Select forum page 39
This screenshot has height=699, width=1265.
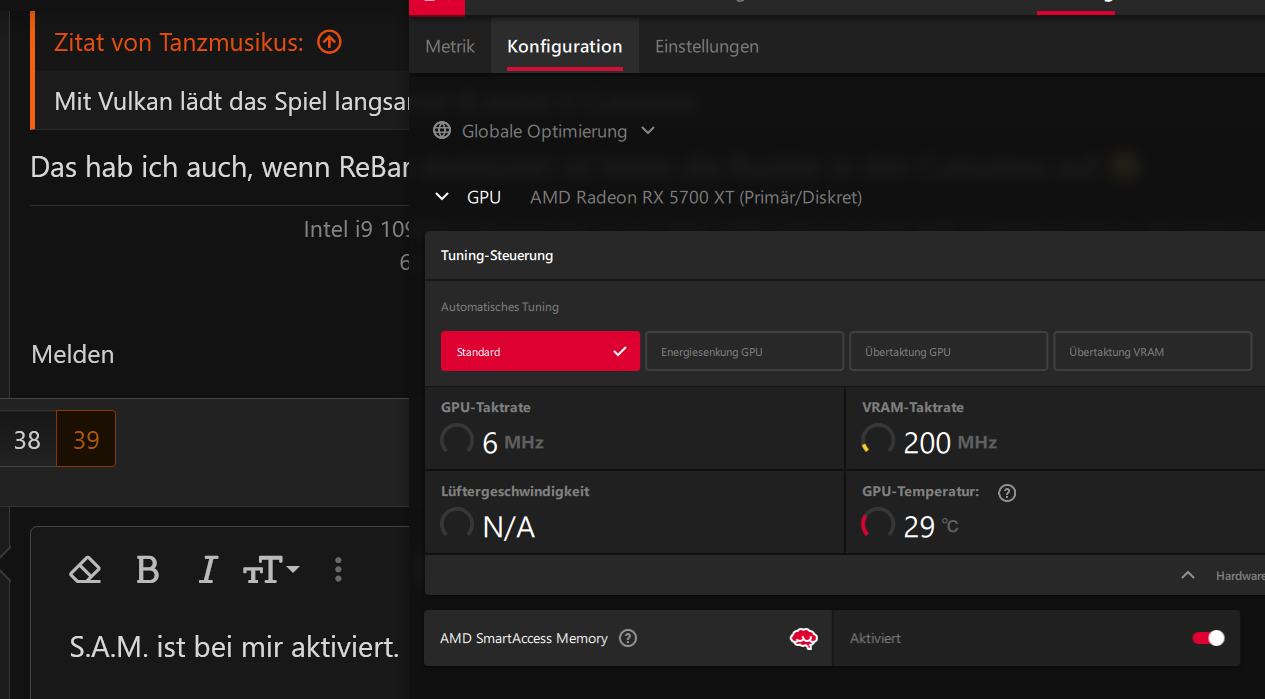point(86,439)
